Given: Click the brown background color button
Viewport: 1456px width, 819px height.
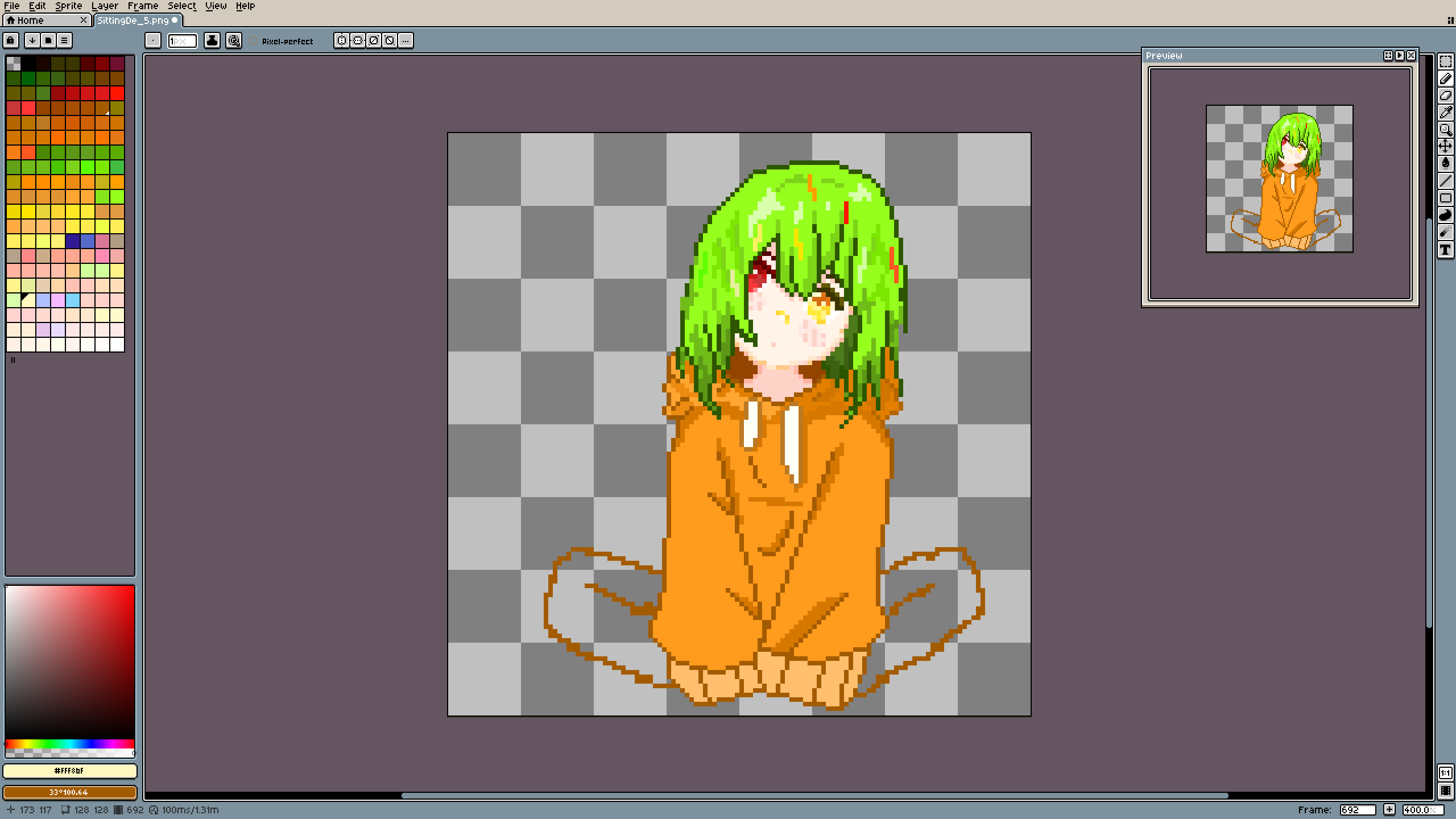Looking at the screenshot, I should point(69,792).
